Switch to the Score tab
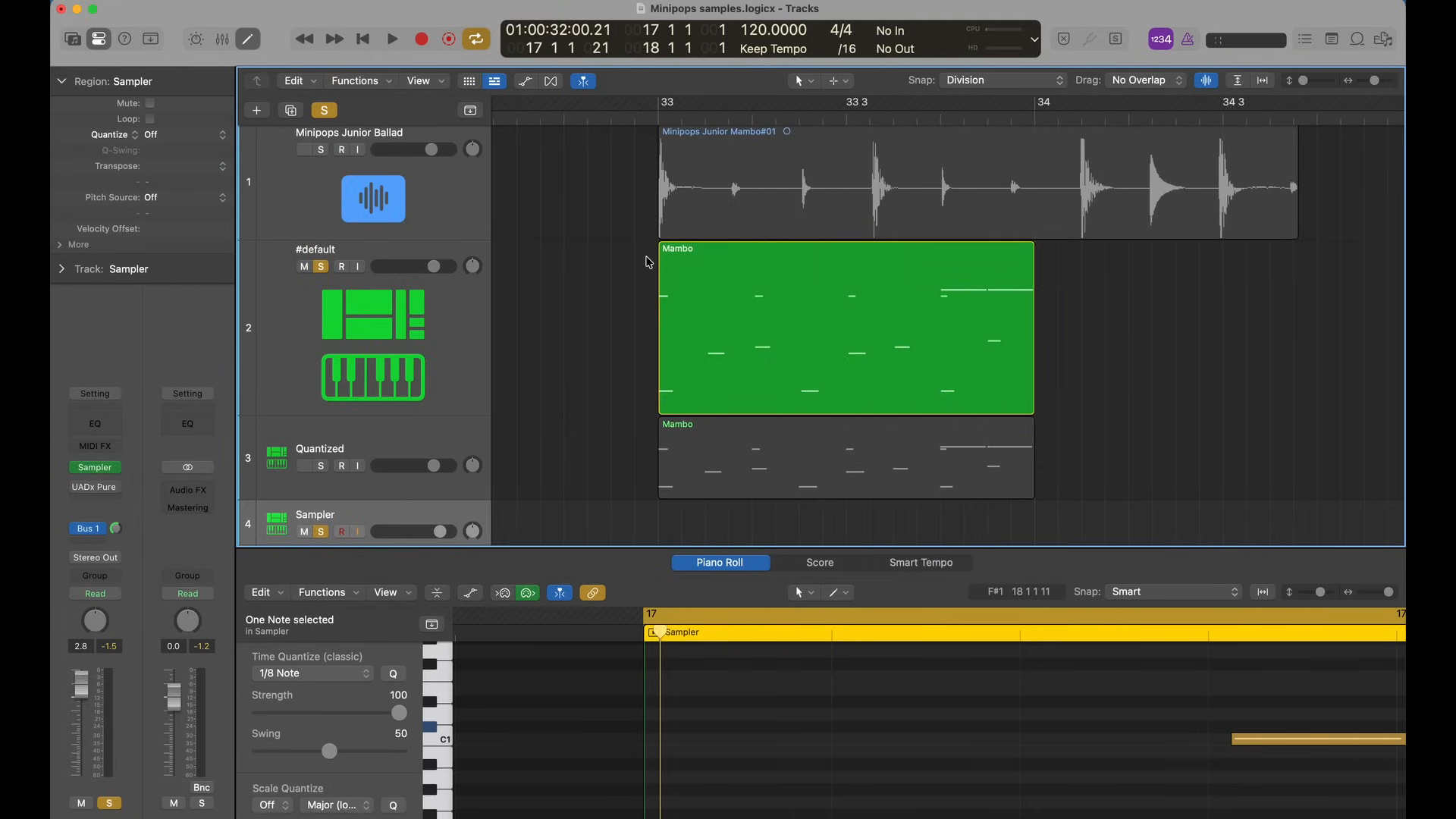 819,563
